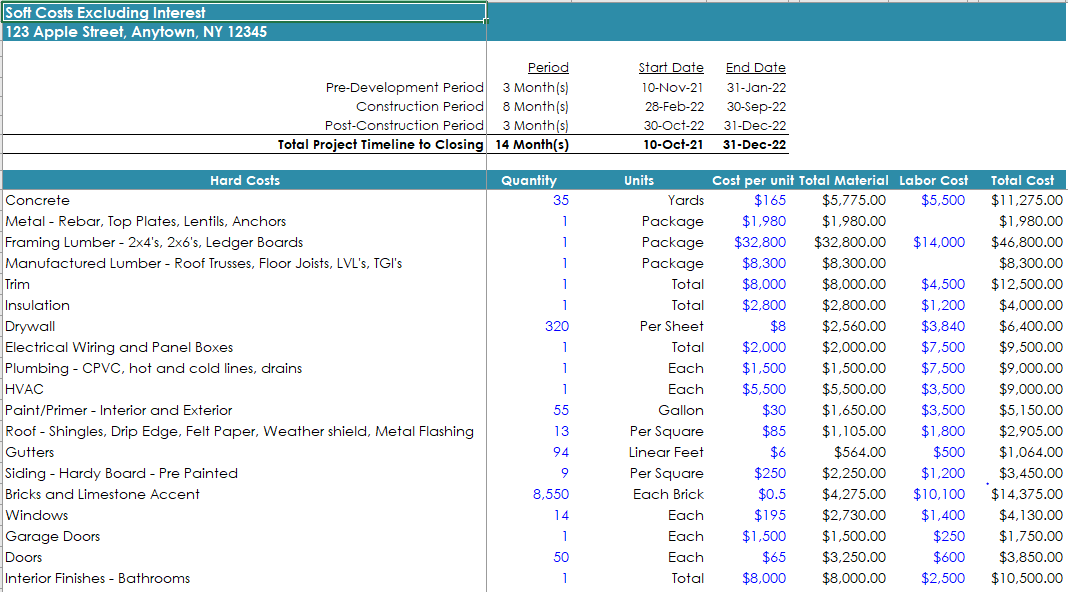Select the 'Hard Costs' column header
This screenshot has width=1068, height=592.
pyautogui.click(x=245, y=180)
